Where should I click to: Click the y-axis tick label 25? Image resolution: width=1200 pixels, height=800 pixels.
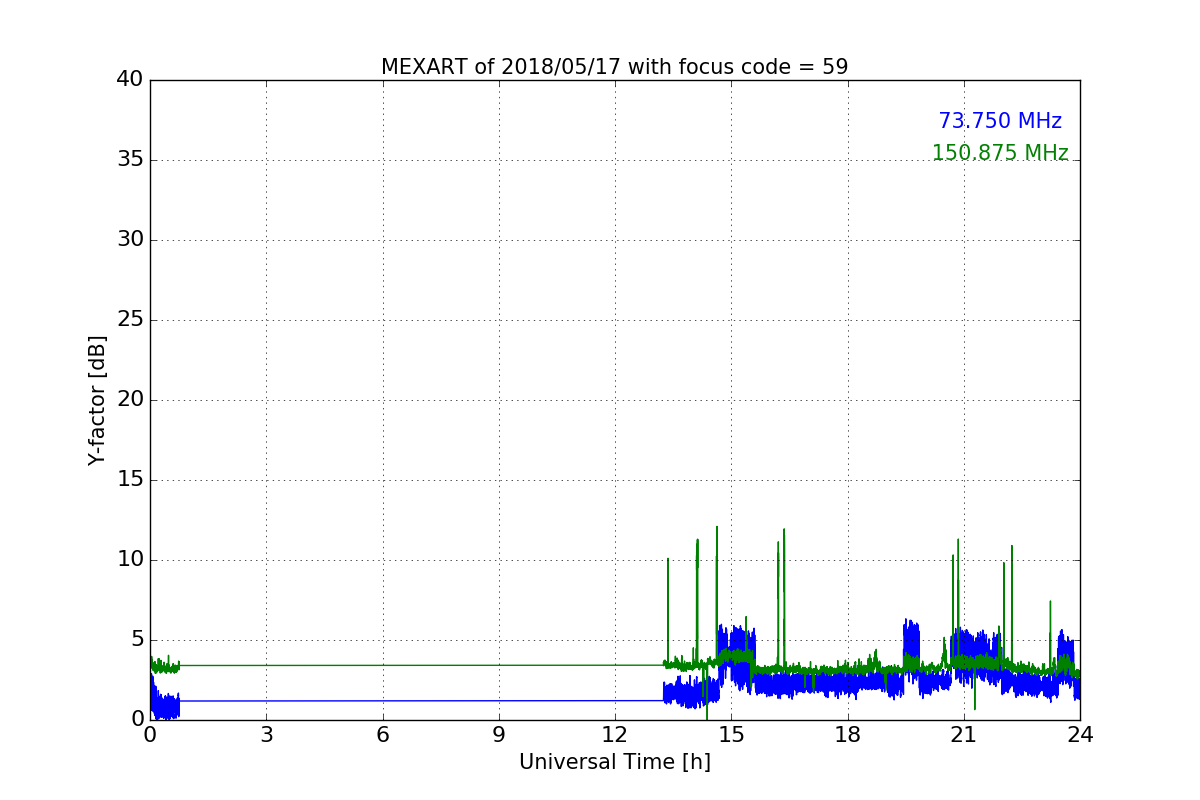click(x=130, y=320)
